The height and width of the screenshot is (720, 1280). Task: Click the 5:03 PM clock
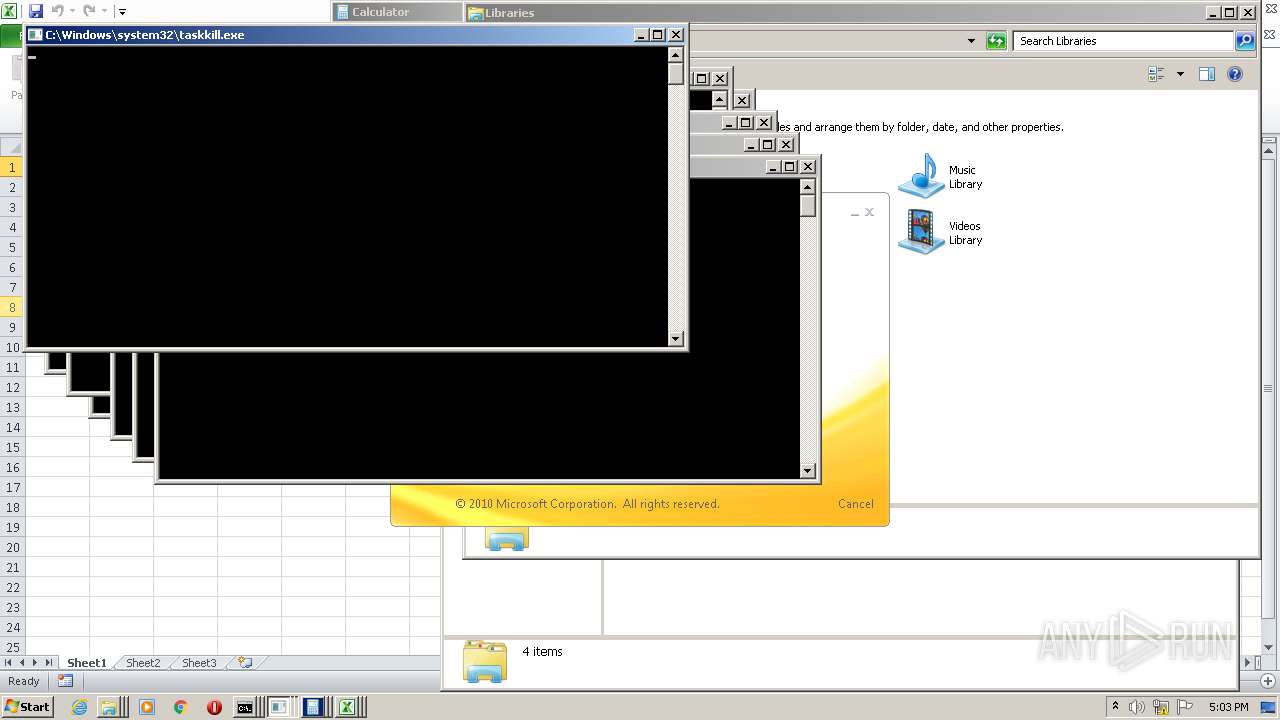click(1228, 707)
